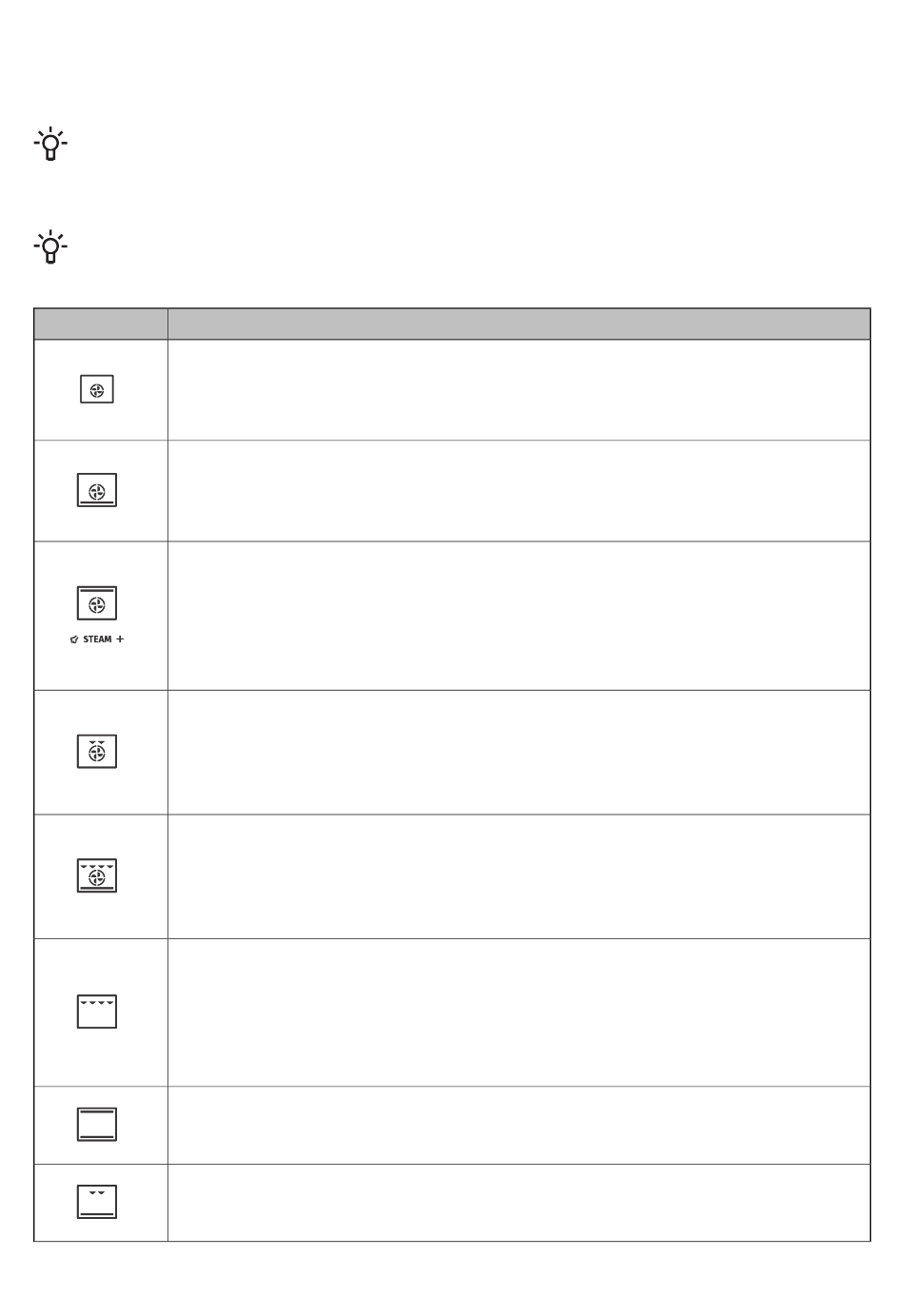Click blank cell beside four-triangle no-fan icon

pyautogui.click(x=519, y=1012)
